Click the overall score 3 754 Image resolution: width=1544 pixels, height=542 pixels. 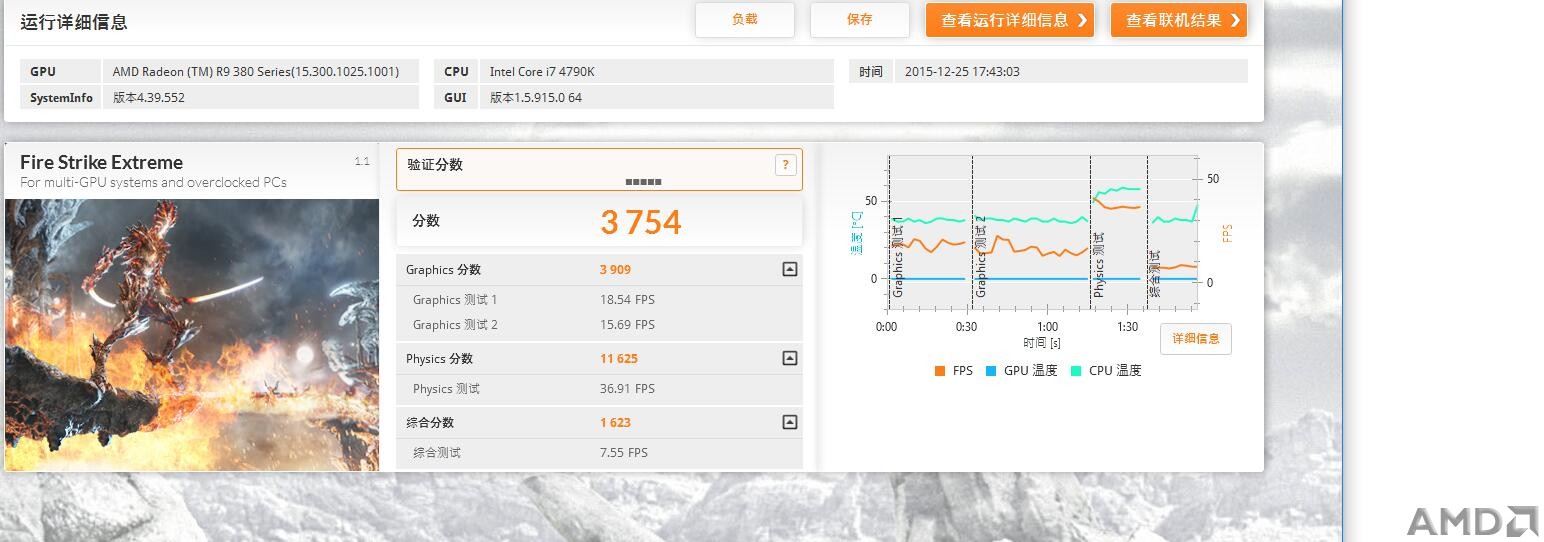pos(641,222)
